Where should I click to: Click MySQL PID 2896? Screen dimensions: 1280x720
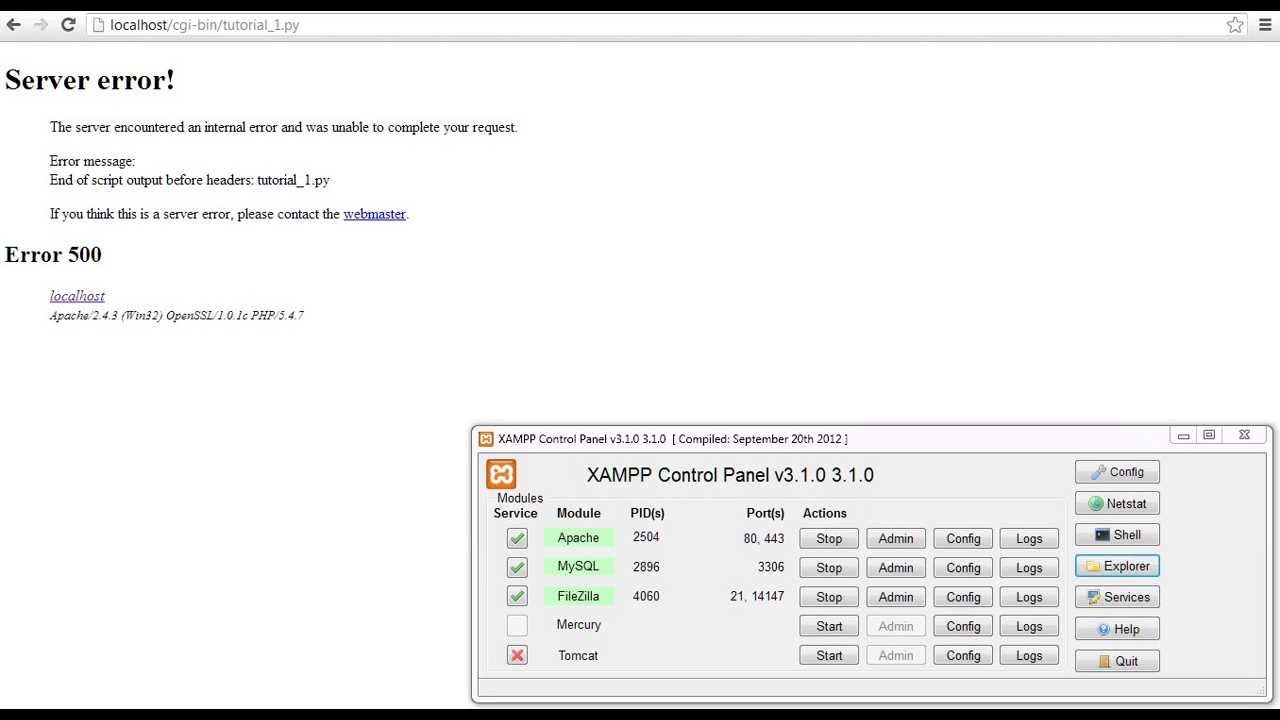pos(646,566)
